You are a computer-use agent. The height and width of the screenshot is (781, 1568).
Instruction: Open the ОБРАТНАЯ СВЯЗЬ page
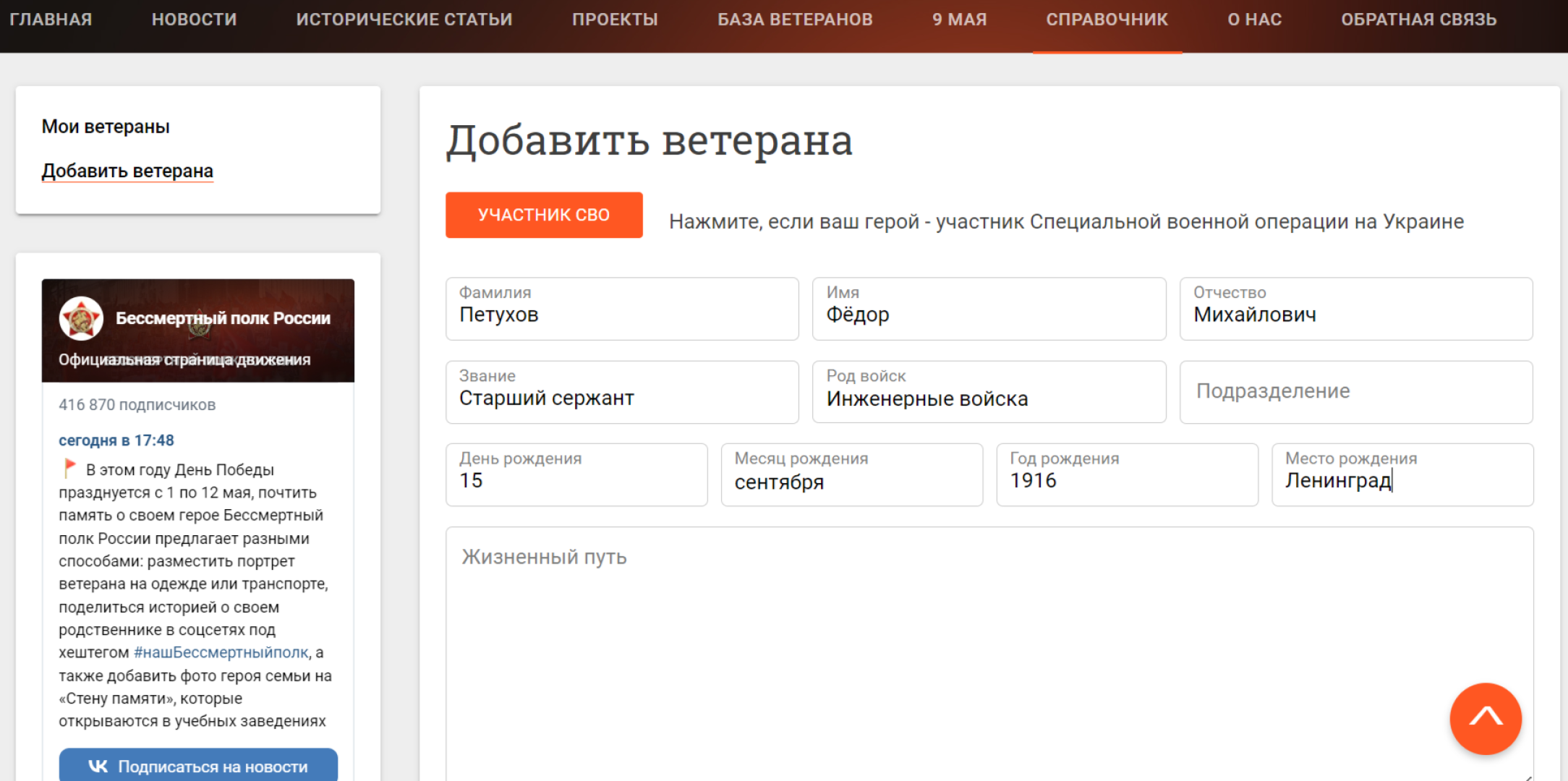pyautogui.click(x=1419, y=20)
